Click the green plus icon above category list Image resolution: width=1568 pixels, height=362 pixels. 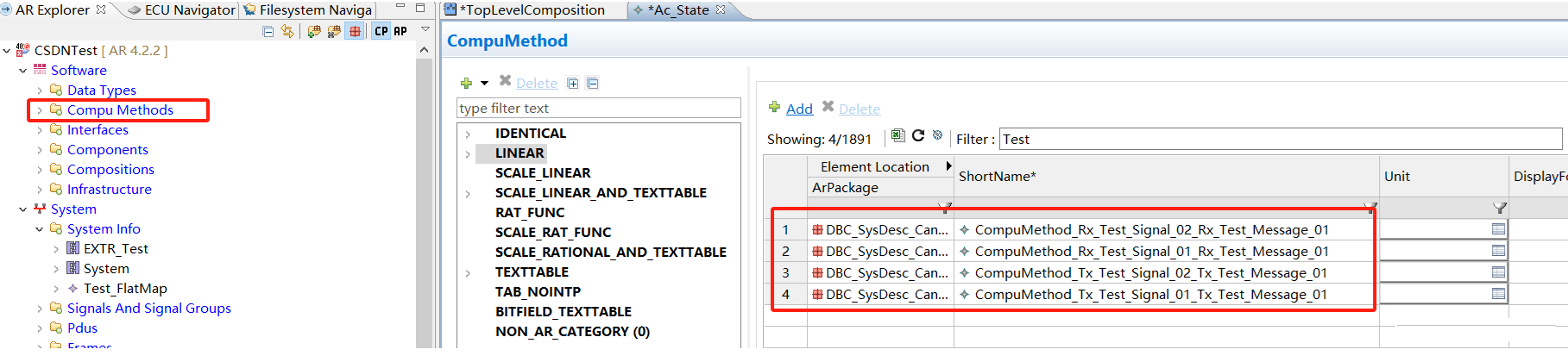tap(466, 84)
